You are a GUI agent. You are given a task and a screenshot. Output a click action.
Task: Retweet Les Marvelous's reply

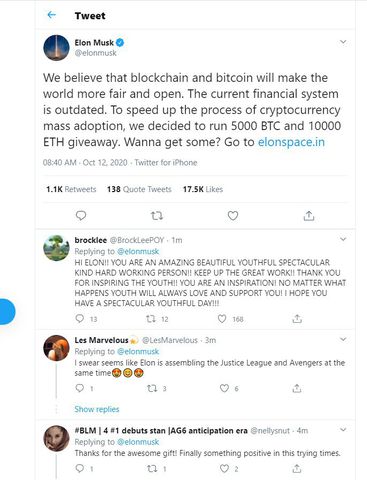152,388
